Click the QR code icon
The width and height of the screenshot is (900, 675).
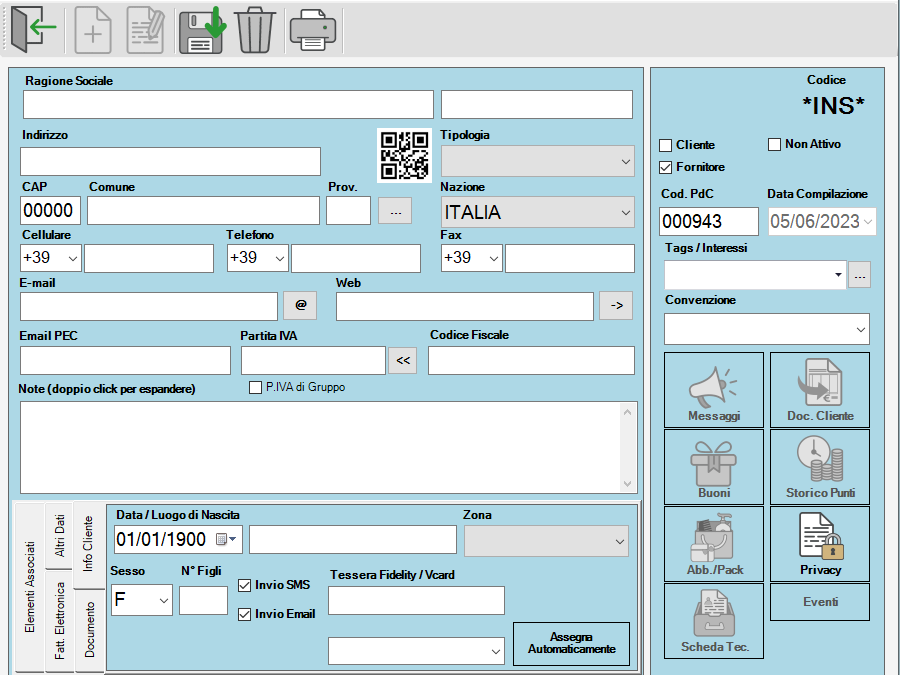[x=404, y=154]
